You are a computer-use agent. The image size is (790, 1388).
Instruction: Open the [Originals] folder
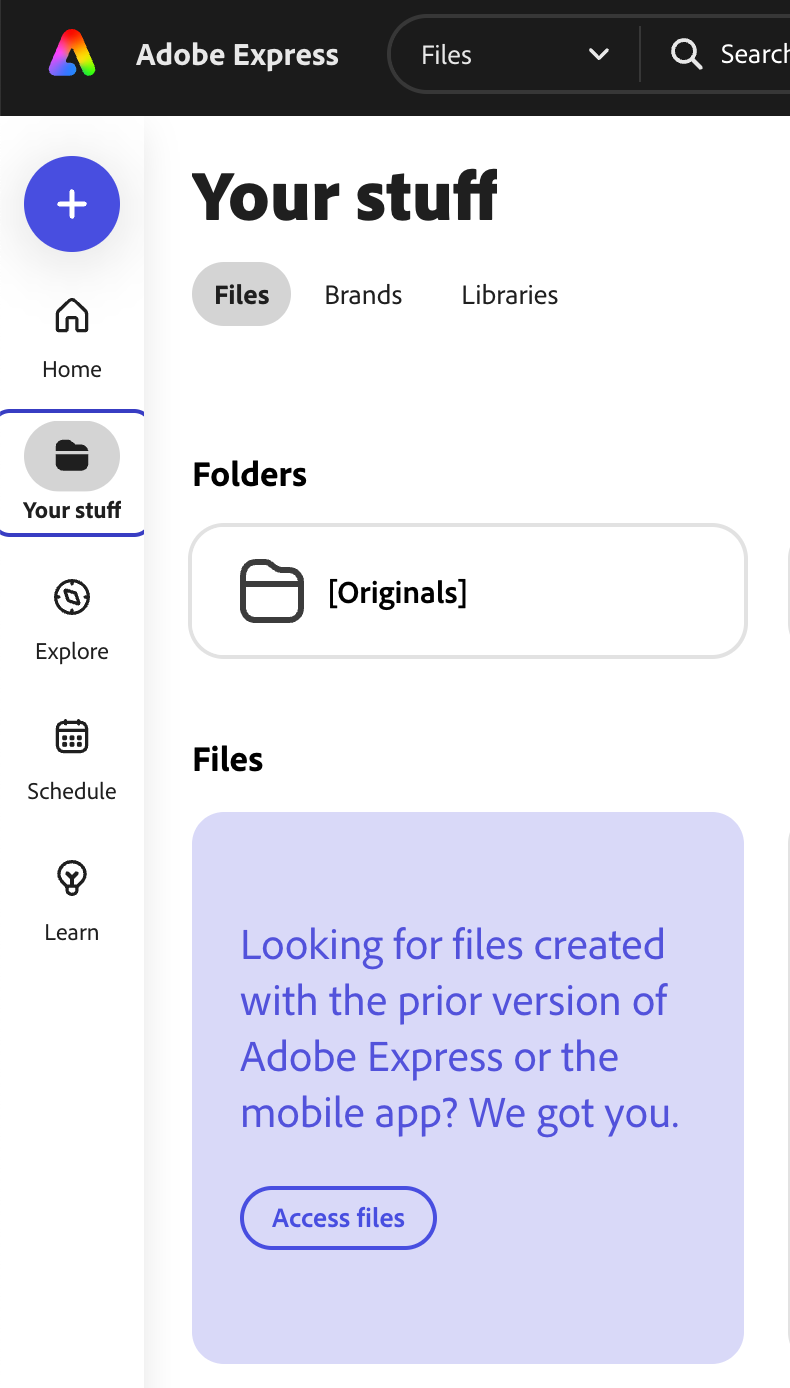pos(468,591)
